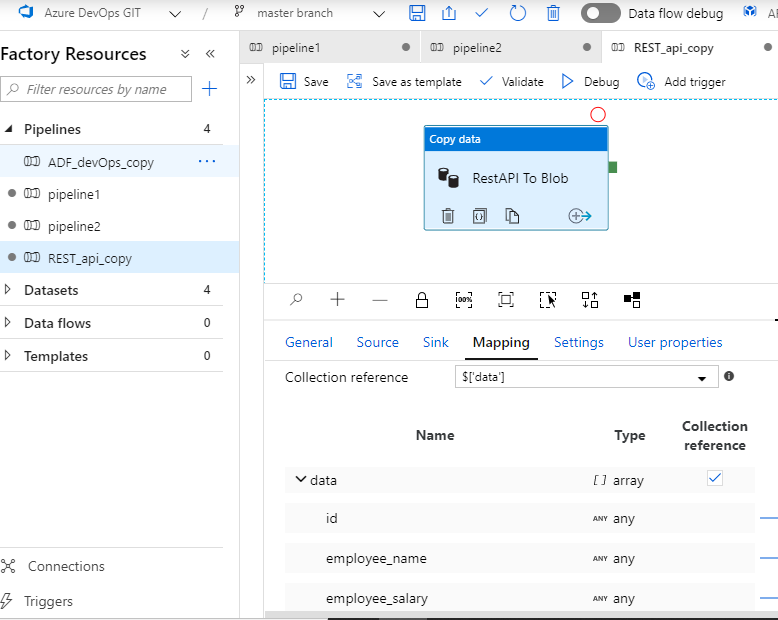778x620 pixels.
Task: Click the zoom to fit icon
Action: [506, 300]
